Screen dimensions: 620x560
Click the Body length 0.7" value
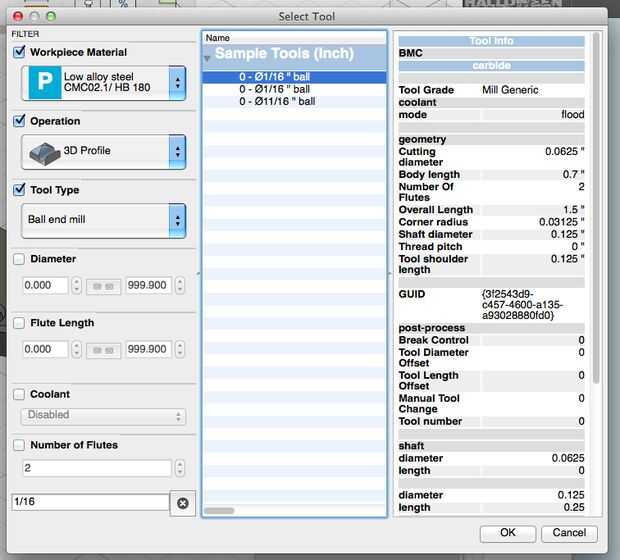(573, 174)
